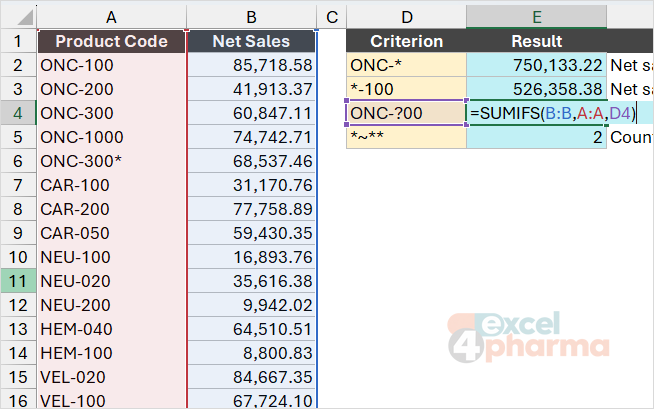This screenshot has height=409, width=654.
Task: Click net sales value 67,724.10
Action: (252, 400)
